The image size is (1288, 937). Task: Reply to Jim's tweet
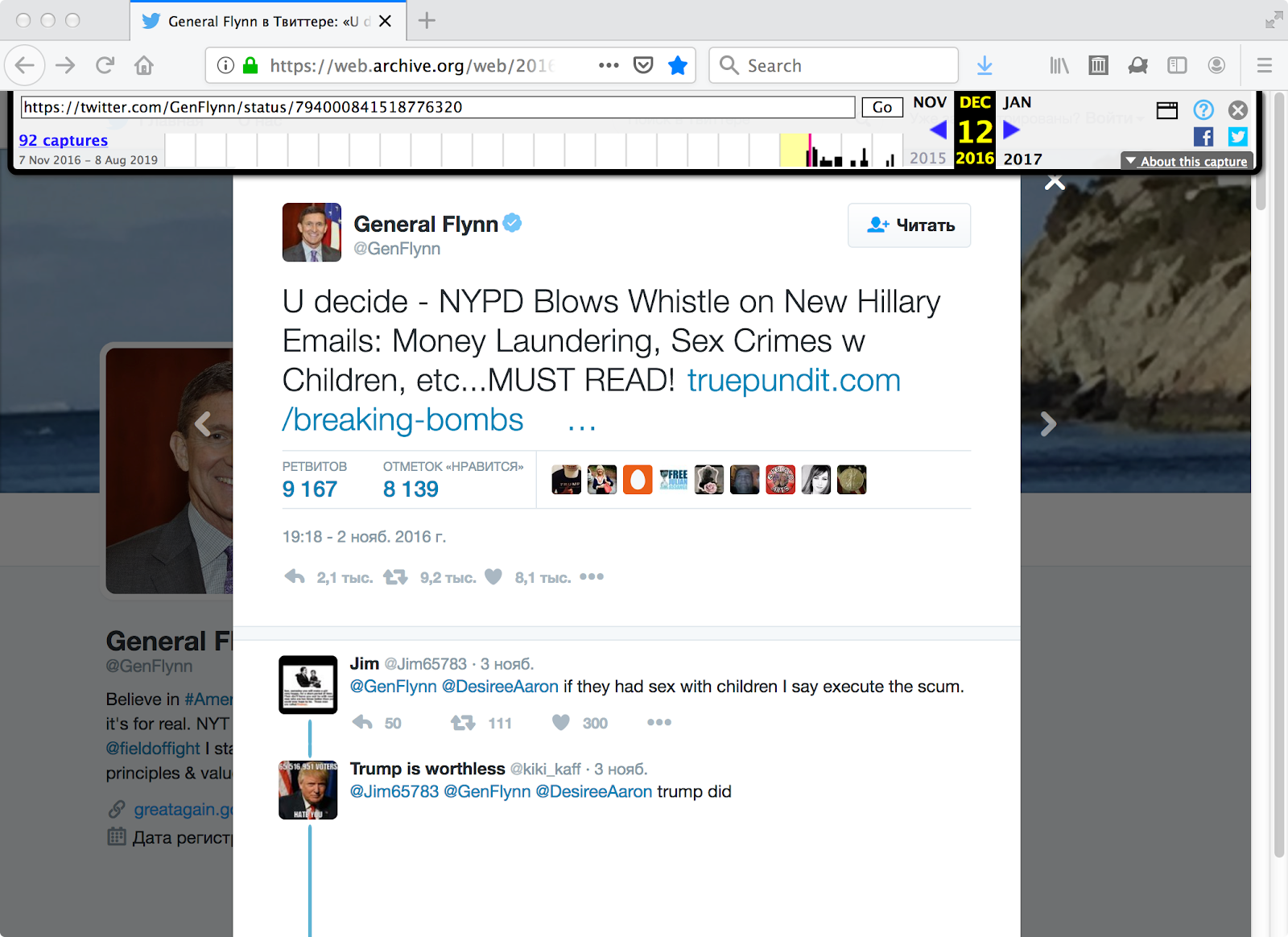(x=362, y=722)
